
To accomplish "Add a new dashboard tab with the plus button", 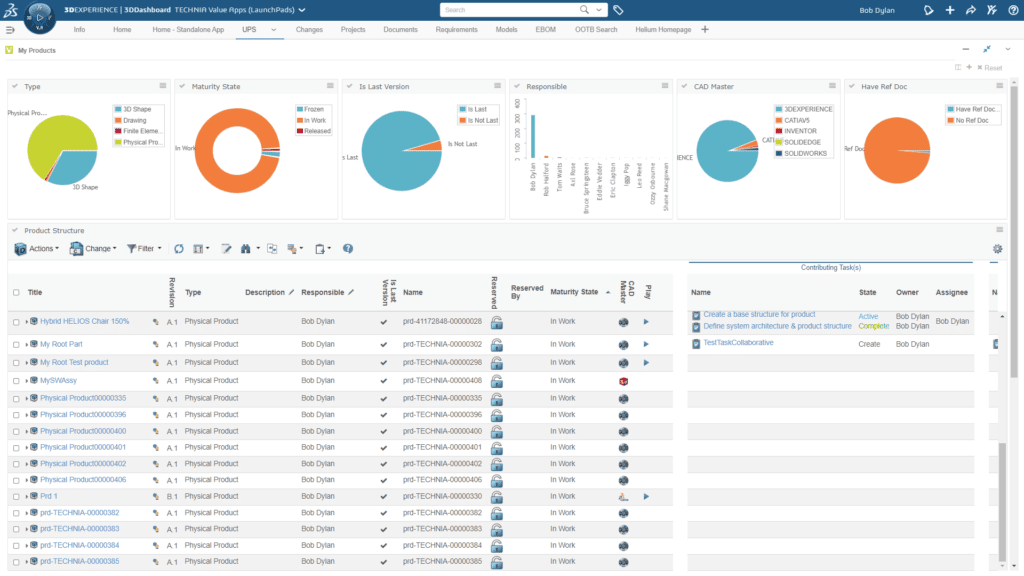I will point(705,29).
